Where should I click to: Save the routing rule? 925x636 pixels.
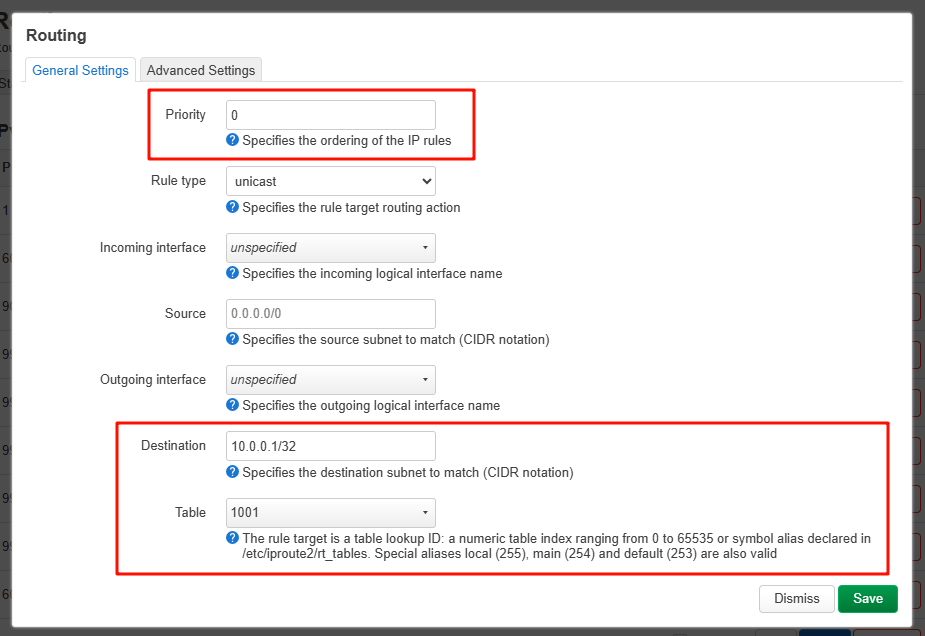867,598
